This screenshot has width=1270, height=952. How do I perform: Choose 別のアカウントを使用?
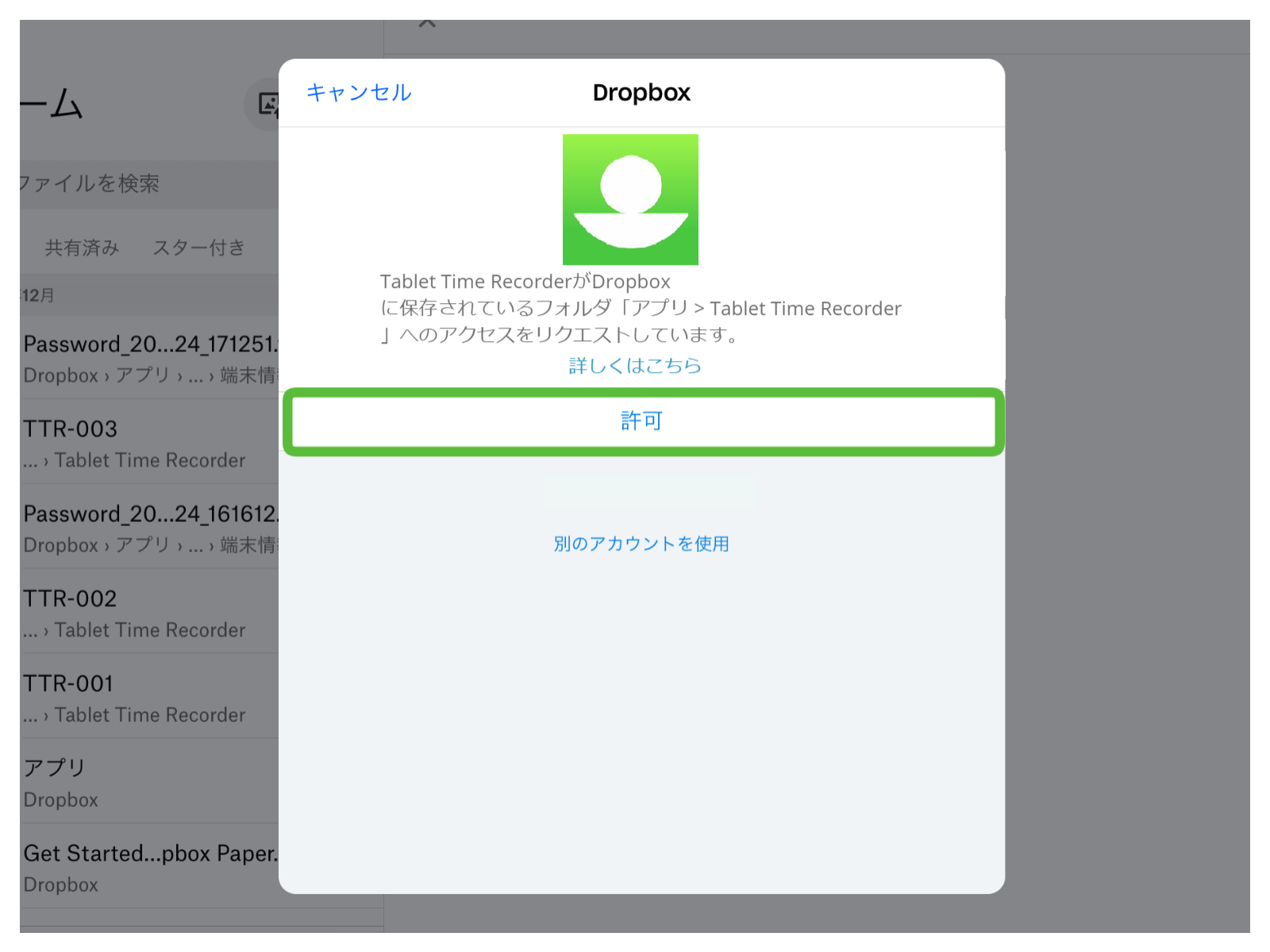[x=641, y=544]
